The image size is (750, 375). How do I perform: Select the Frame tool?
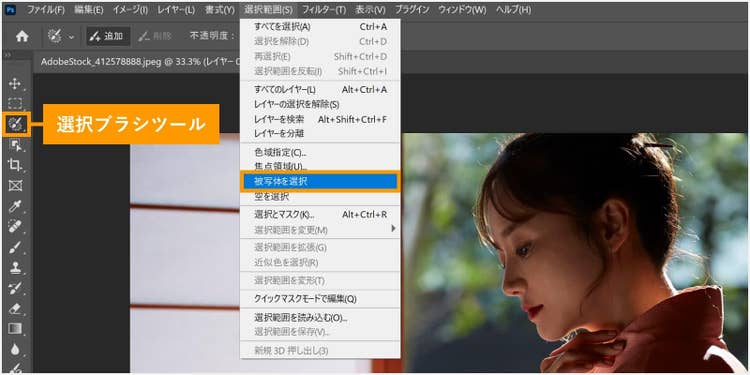[15, 186]
